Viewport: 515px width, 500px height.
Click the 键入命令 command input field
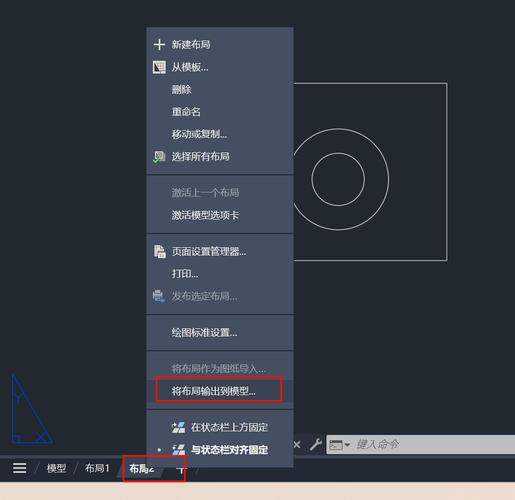[x=421, y=444]
